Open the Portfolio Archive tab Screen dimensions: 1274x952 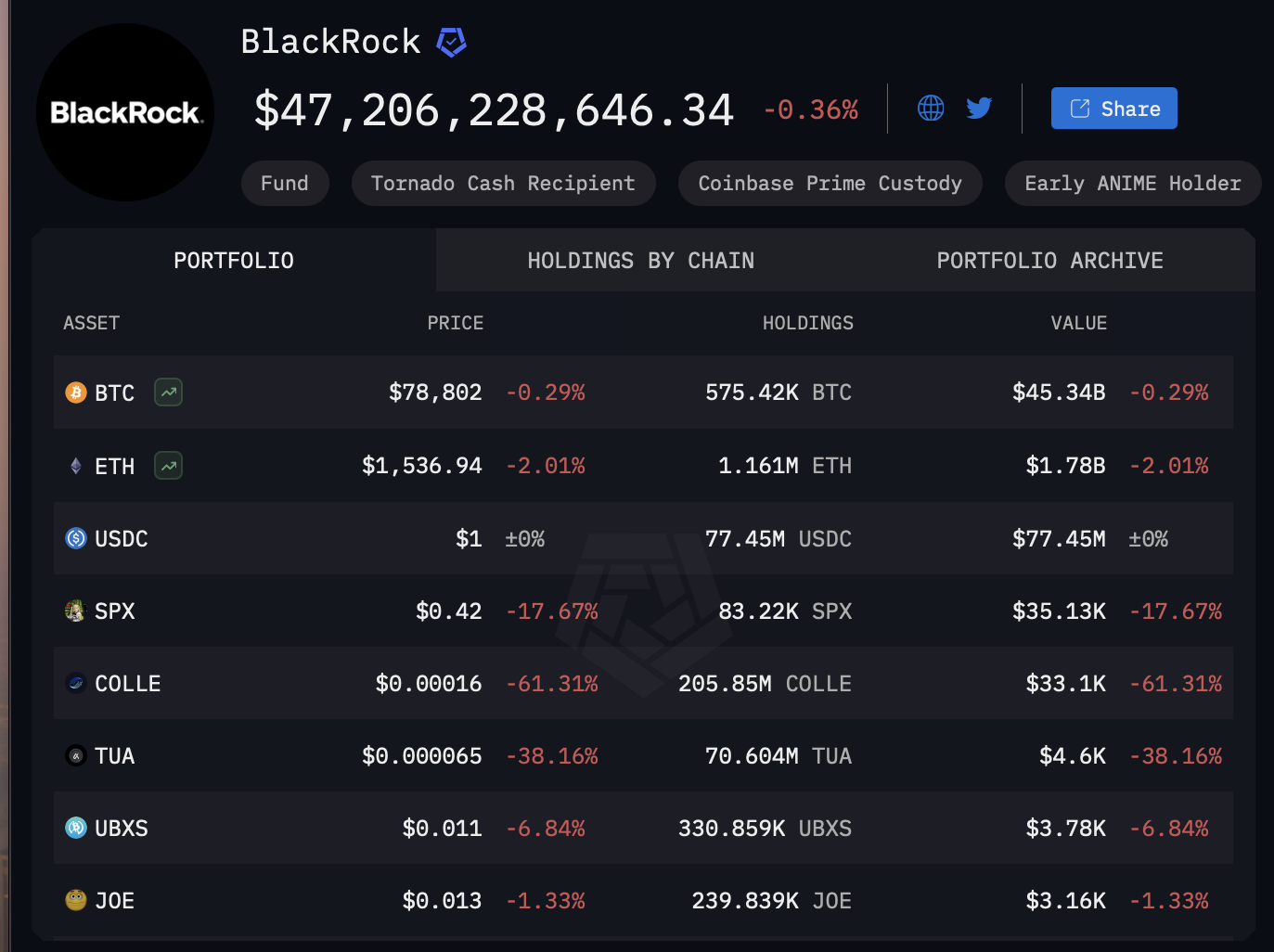(1049, 261)
